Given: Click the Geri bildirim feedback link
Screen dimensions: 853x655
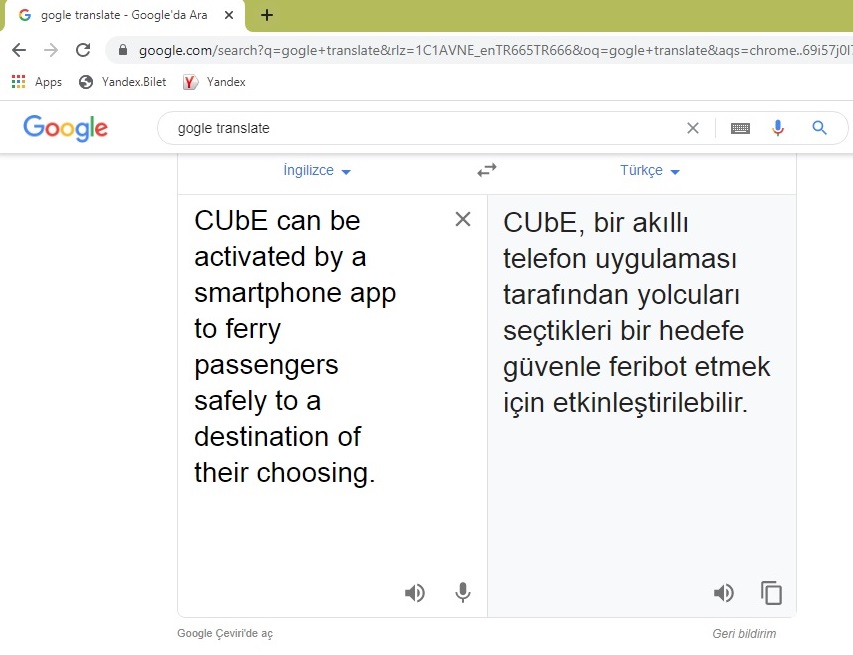Looking at the screenshot, I should (x=744, y=634).
